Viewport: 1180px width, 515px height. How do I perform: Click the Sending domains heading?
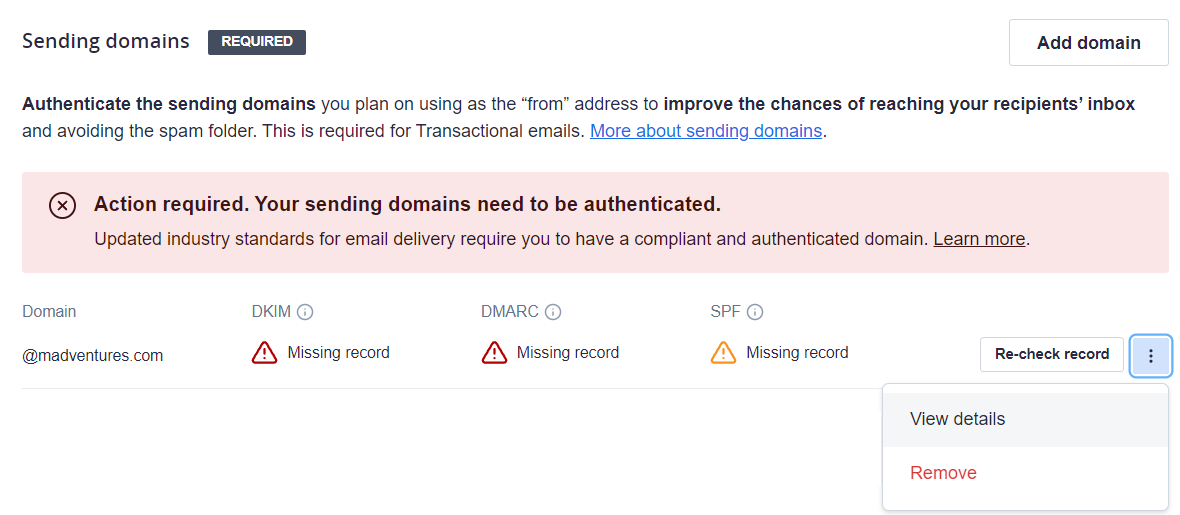105,41
